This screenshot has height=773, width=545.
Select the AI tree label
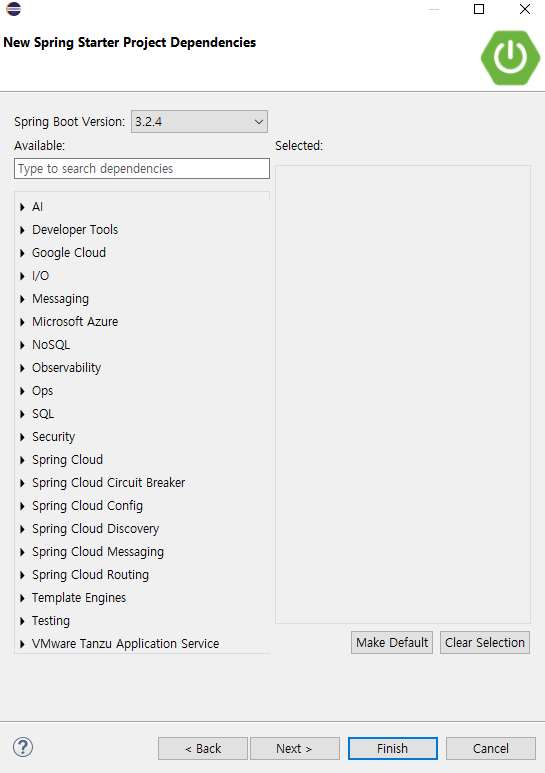click(37, 207)
